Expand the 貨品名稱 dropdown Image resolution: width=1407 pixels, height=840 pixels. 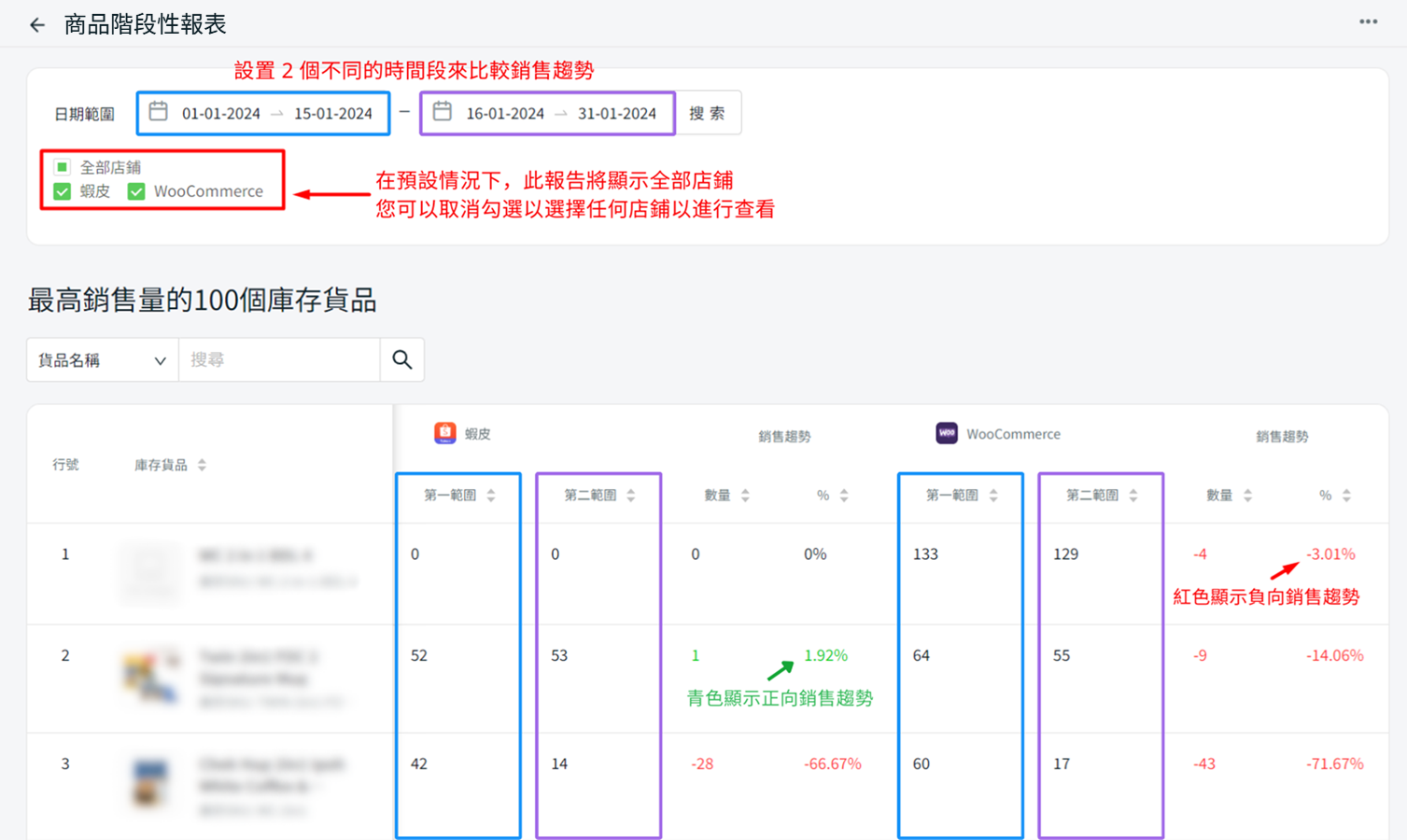point(102,360)
